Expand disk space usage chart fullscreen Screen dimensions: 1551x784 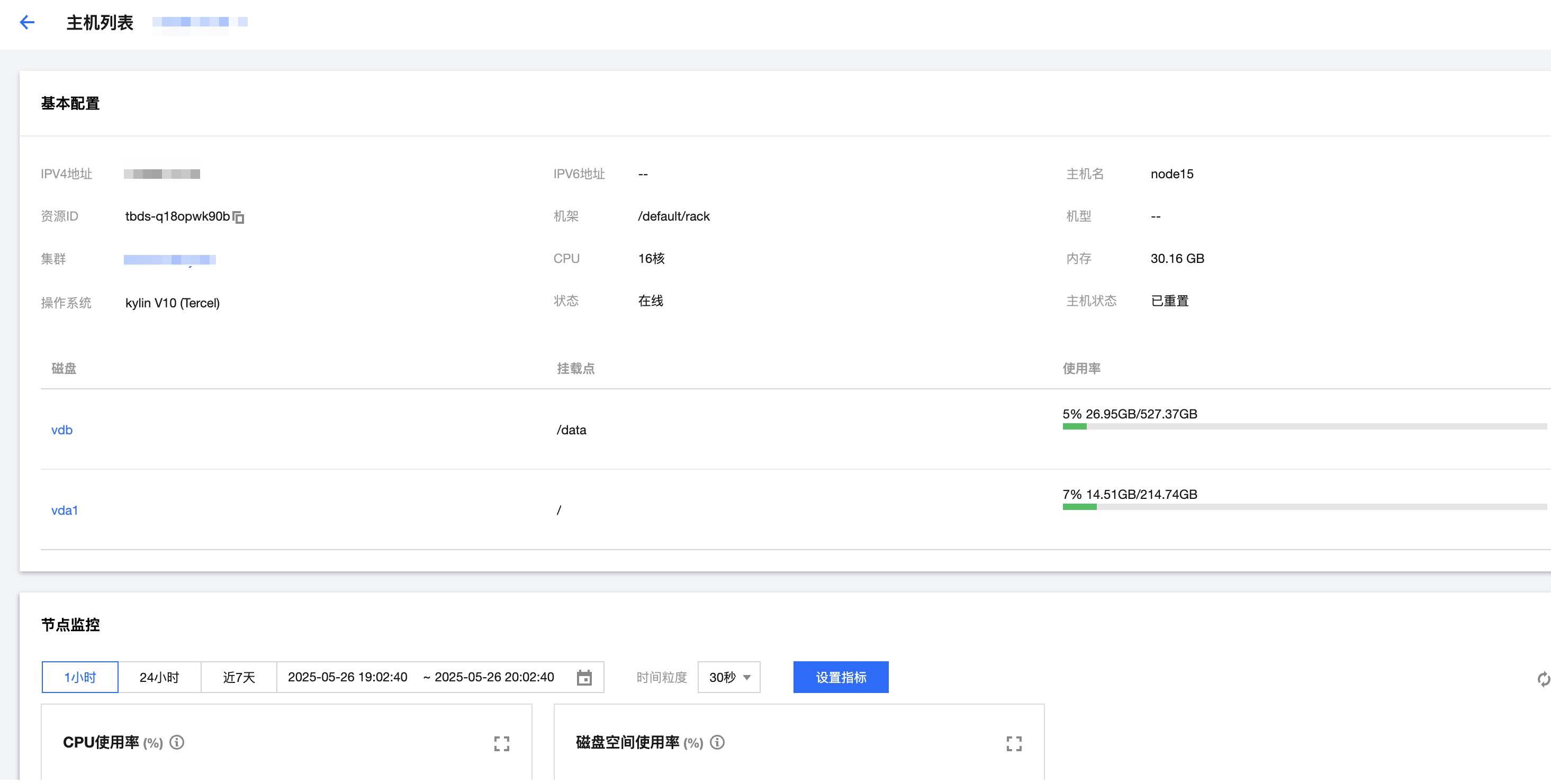pyautogui.click(x=1014, y=744)
